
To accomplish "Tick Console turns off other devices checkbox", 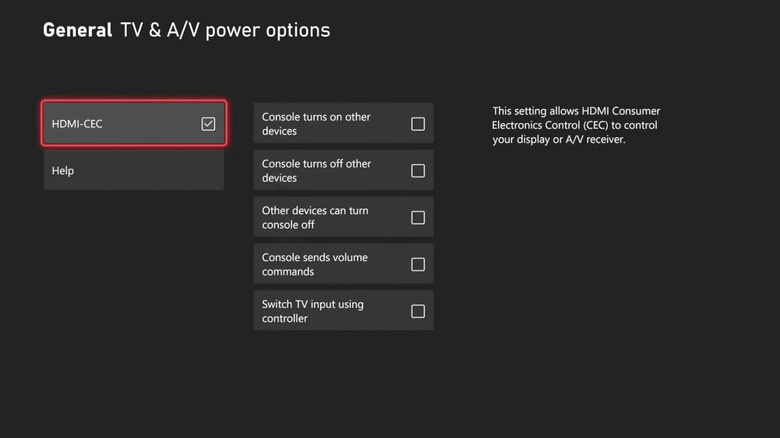I will (418, 171).
